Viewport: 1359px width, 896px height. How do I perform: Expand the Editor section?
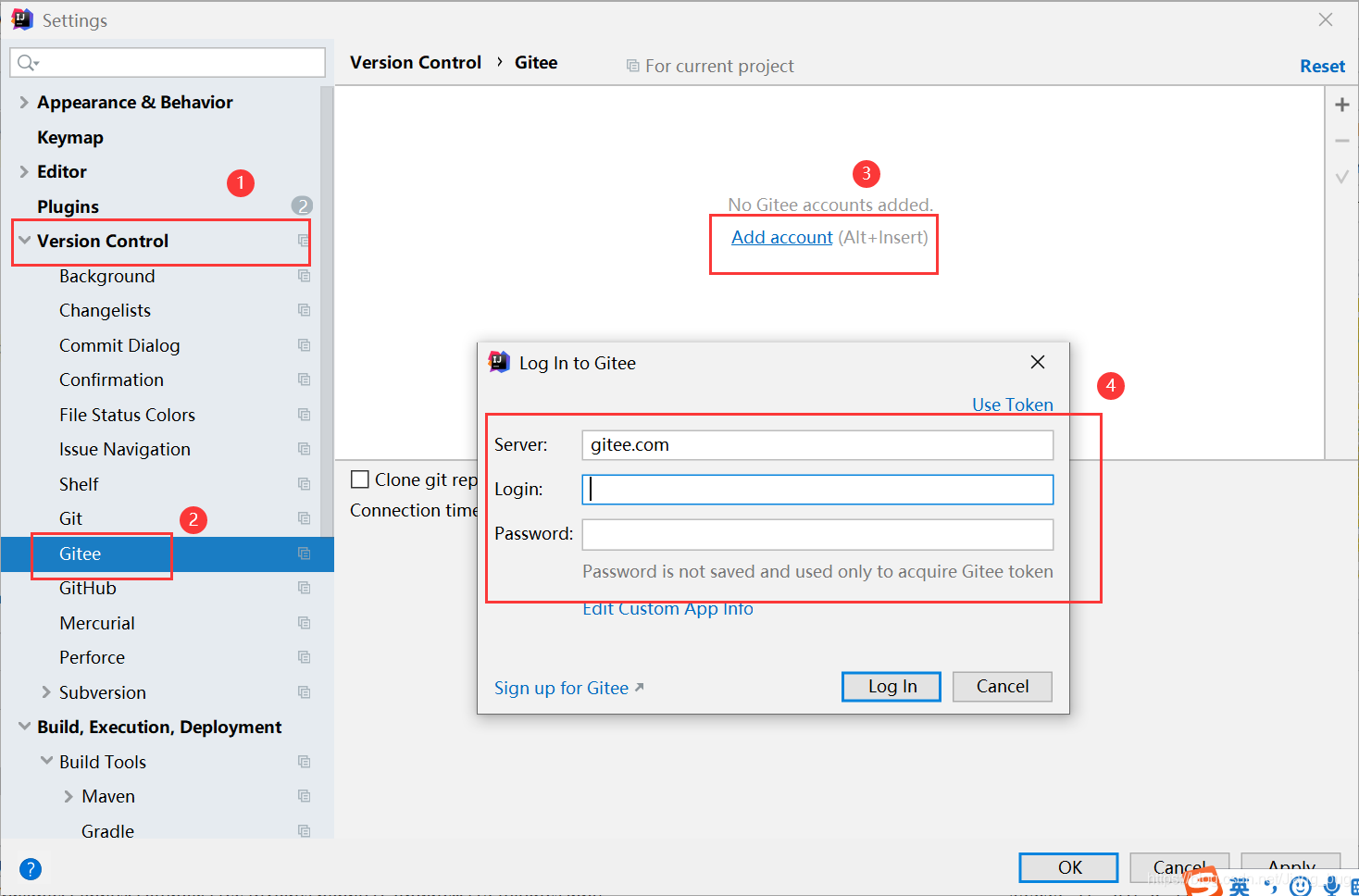(24, 172)
